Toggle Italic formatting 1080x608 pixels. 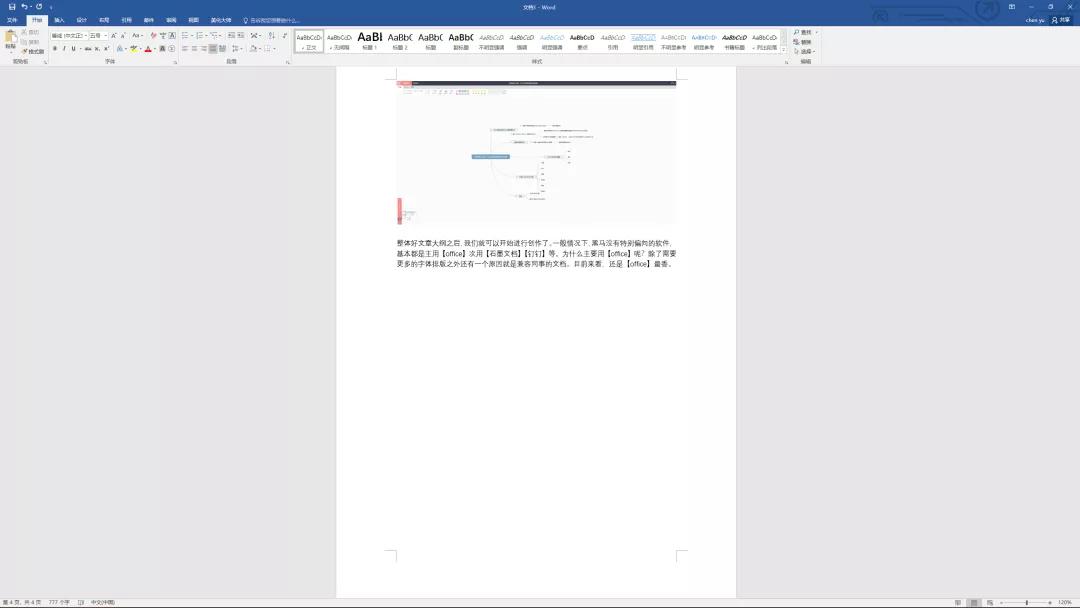pos(64,48)
